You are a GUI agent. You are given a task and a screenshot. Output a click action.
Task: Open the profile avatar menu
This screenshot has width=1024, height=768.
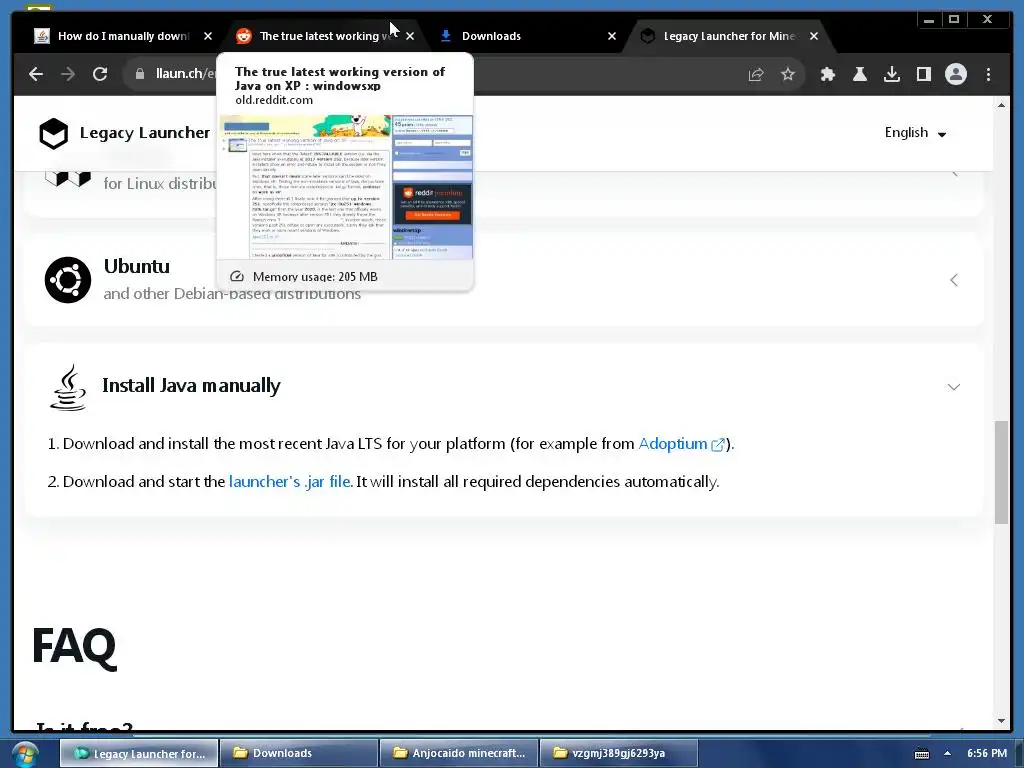pyautogui.click(x=955, y=74)
